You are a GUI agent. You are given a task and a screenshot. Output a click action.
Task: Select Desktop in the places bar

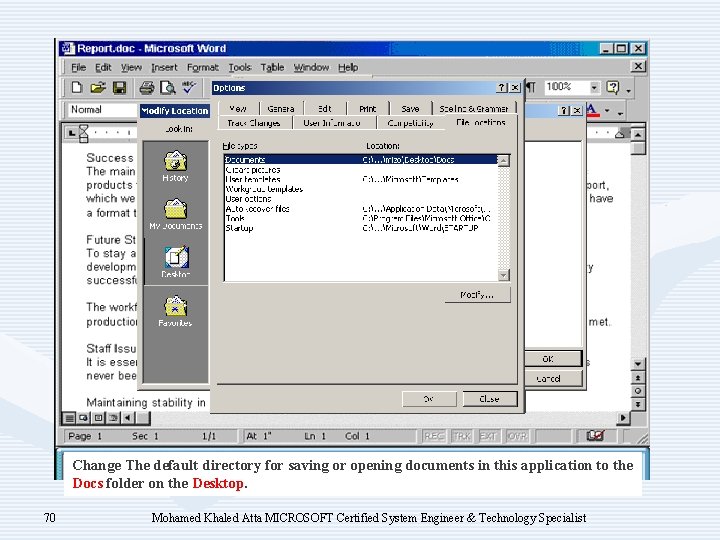(176, 262)
